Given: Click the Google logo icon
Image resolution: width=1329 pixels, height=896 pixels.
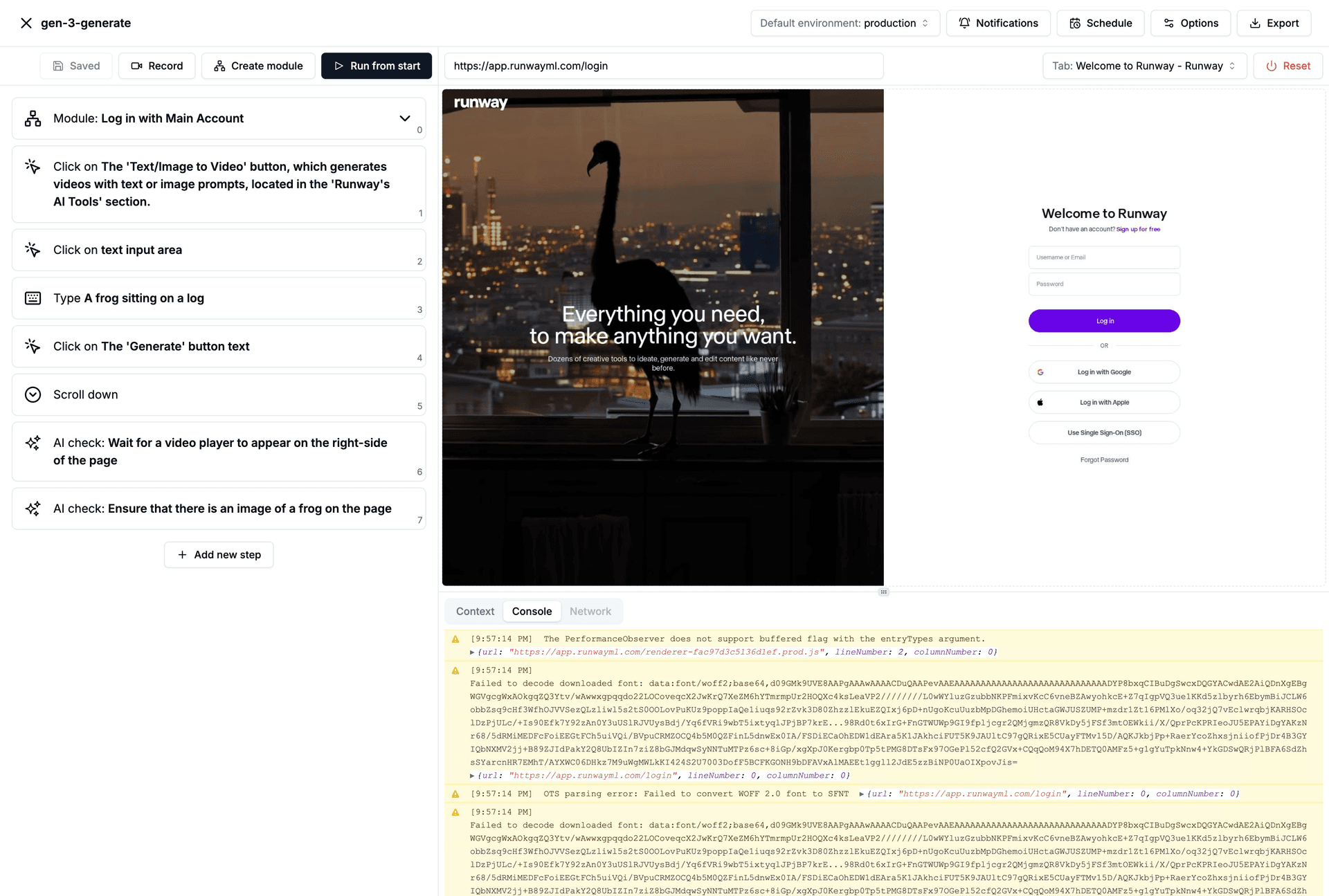Looking at the screenshot, I should point(1040,372).
